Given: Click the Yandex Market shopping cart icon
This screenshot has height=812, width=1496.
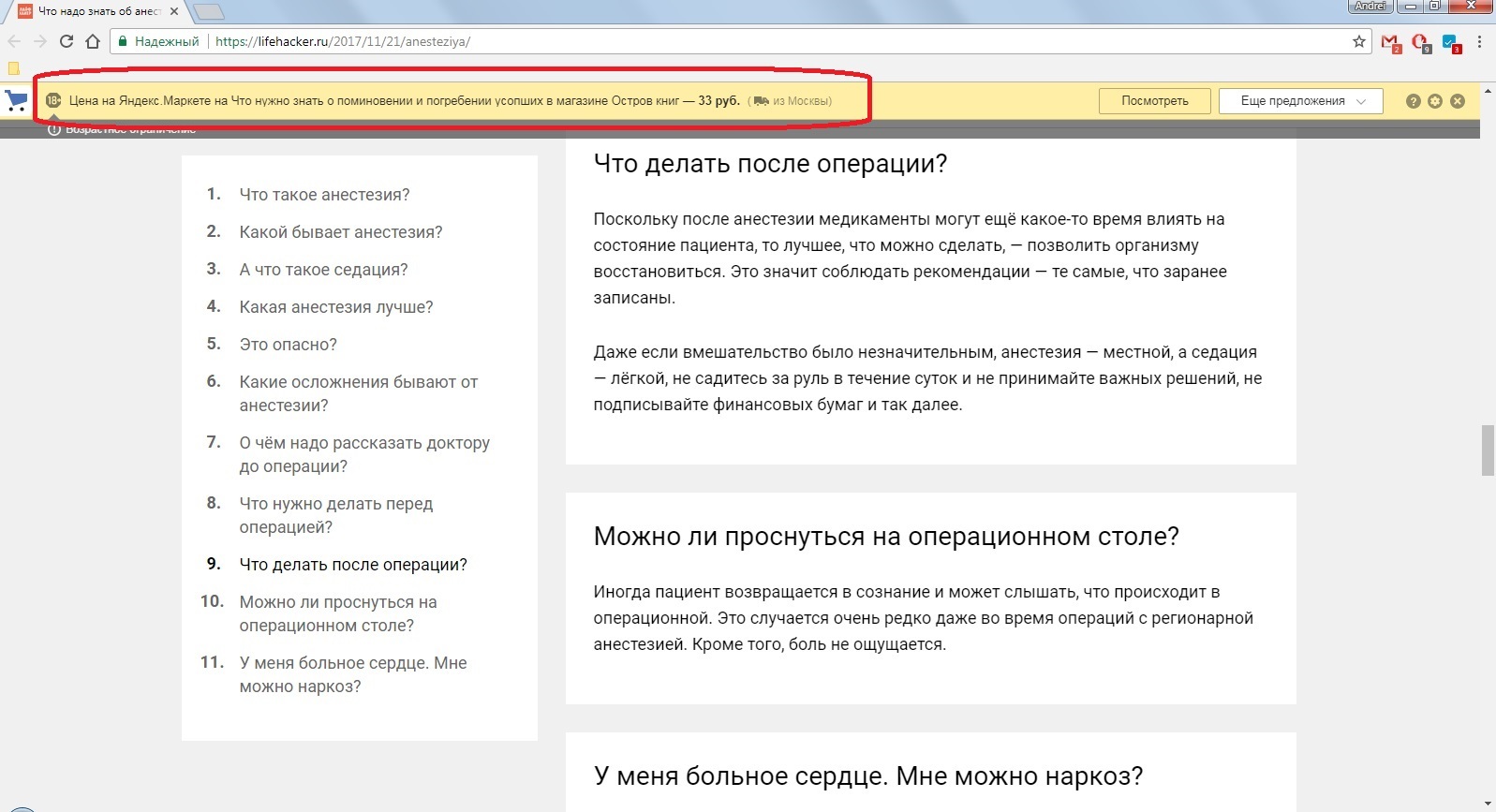Looking at the screenshot, I should point(16,100).
